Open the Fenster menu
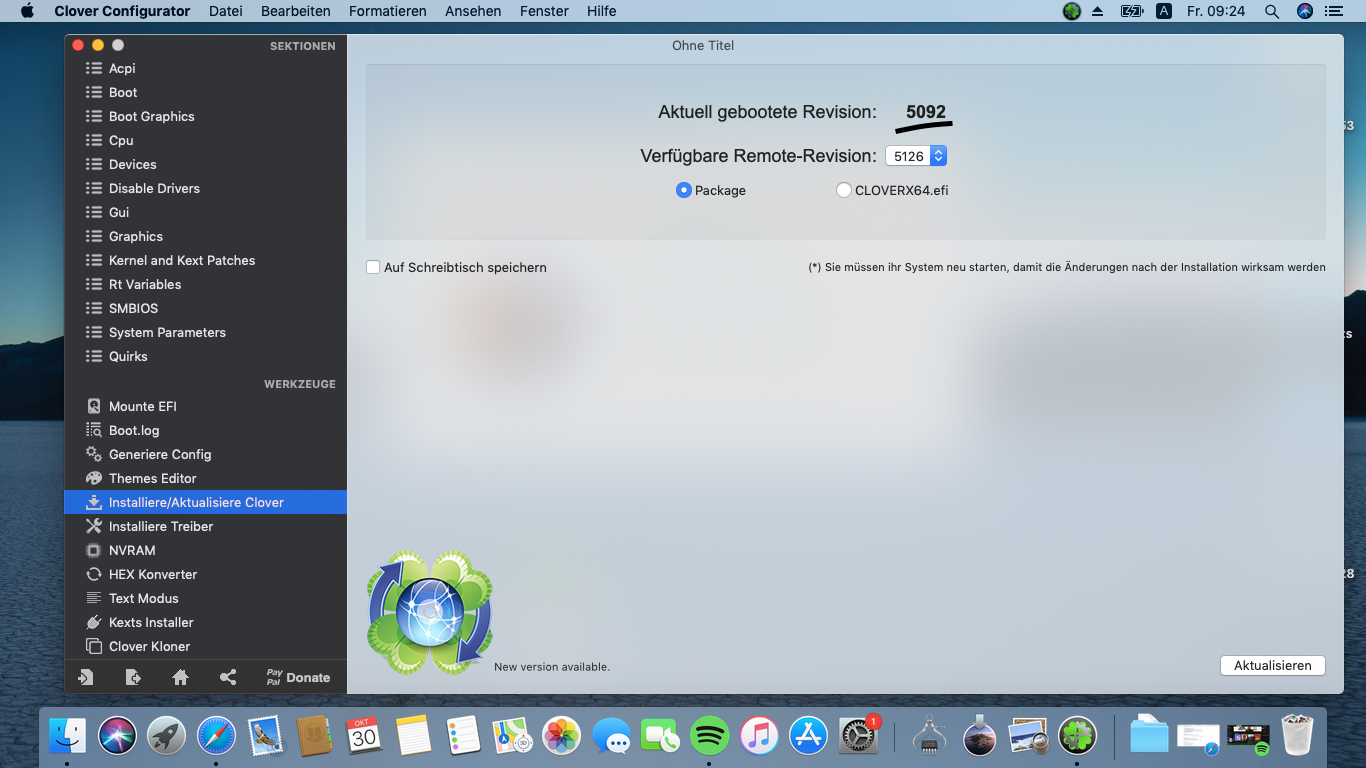 (544, 11)
